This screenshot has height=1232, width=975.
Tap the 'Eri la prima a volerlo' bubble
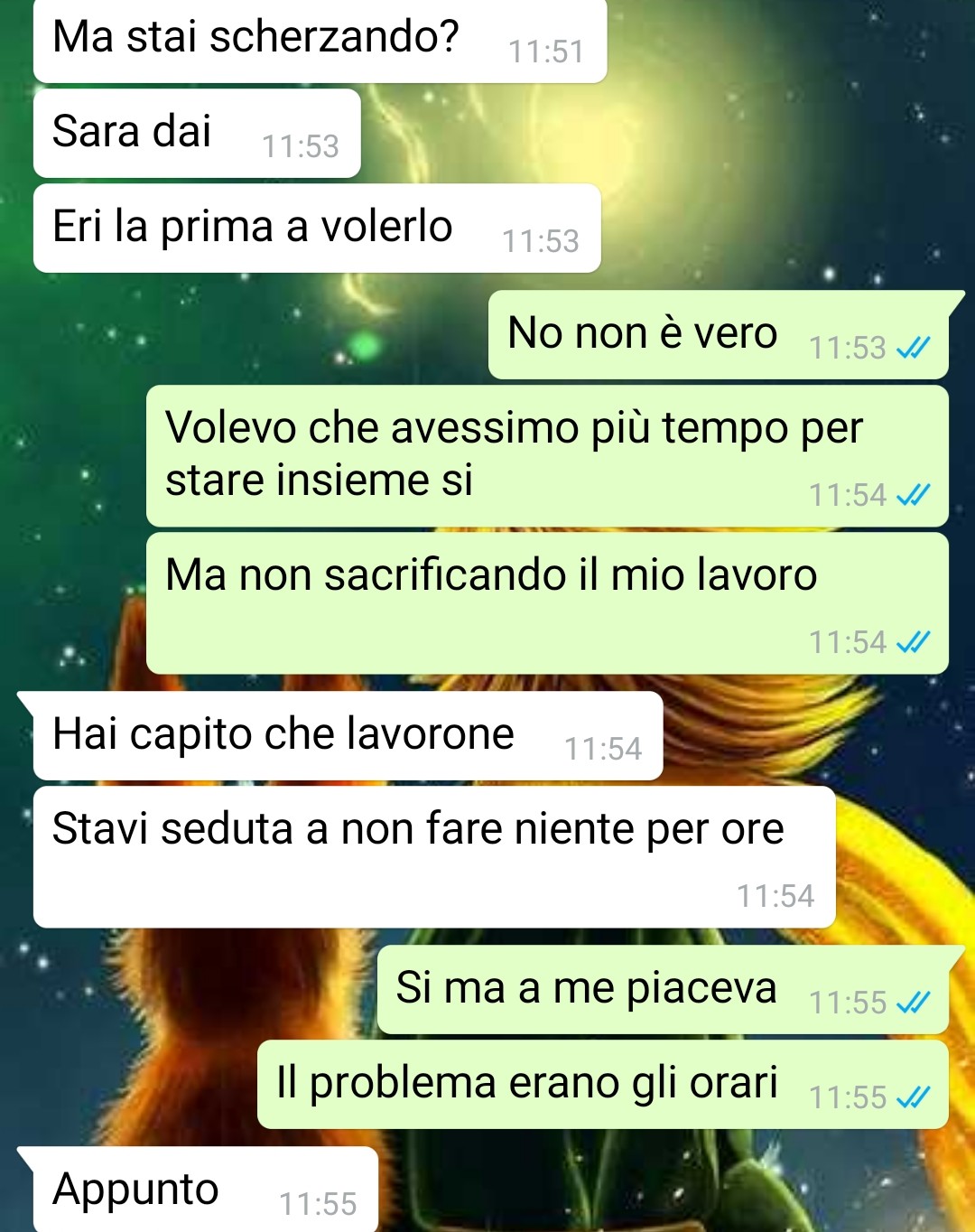(x=317, y=229)
